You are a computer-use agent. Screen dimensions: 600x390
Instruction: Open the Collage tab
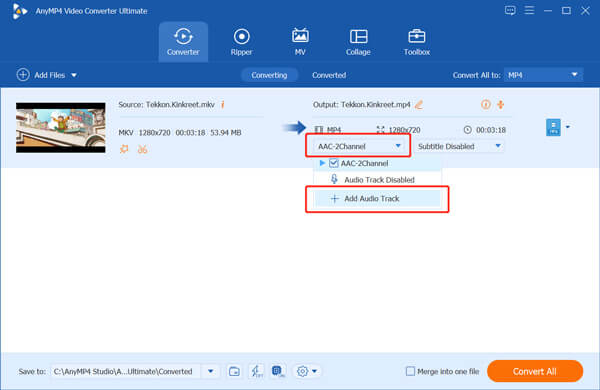[x=358, y=42]
